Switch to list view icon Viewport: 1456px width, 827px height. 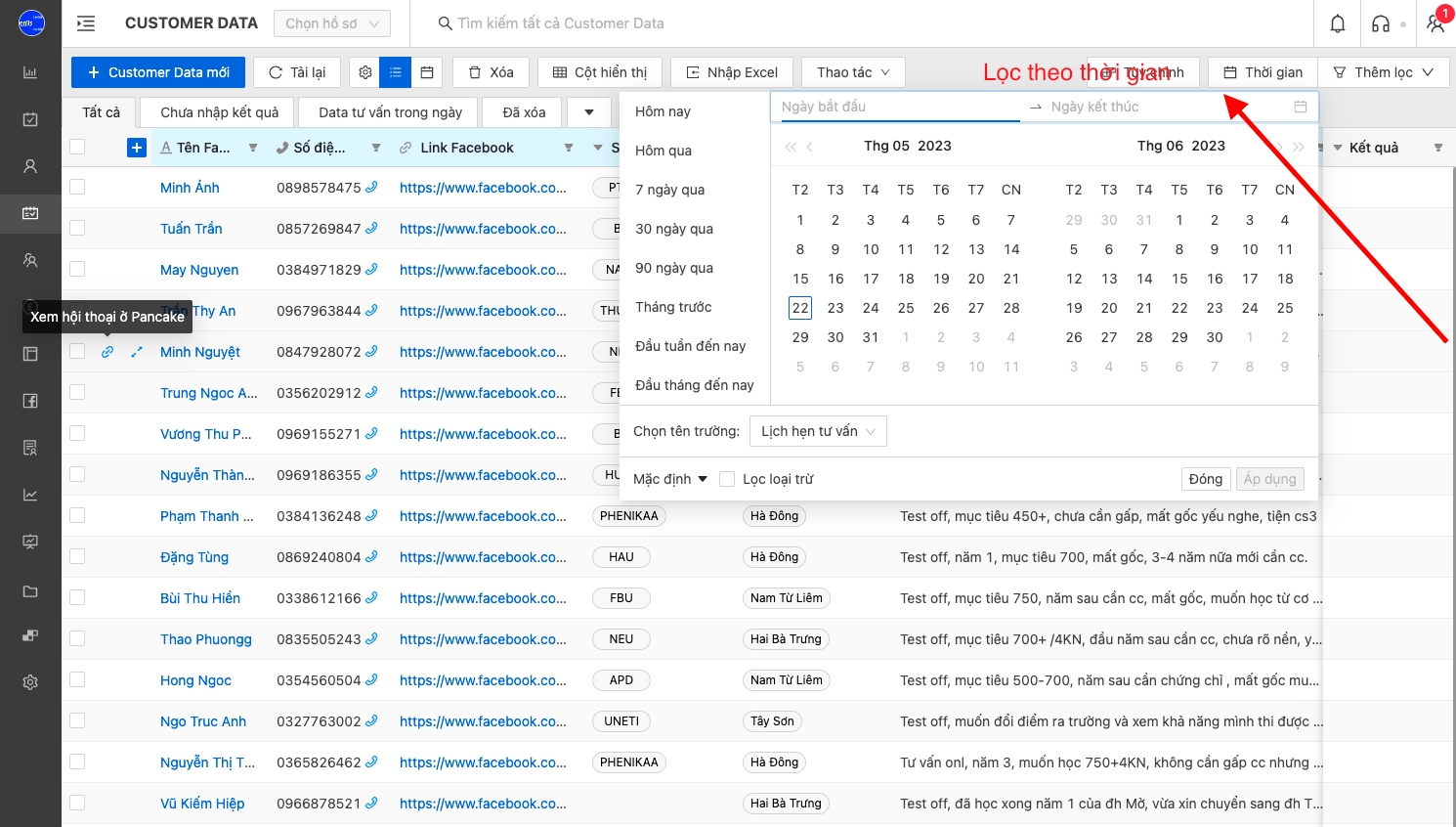396,72
